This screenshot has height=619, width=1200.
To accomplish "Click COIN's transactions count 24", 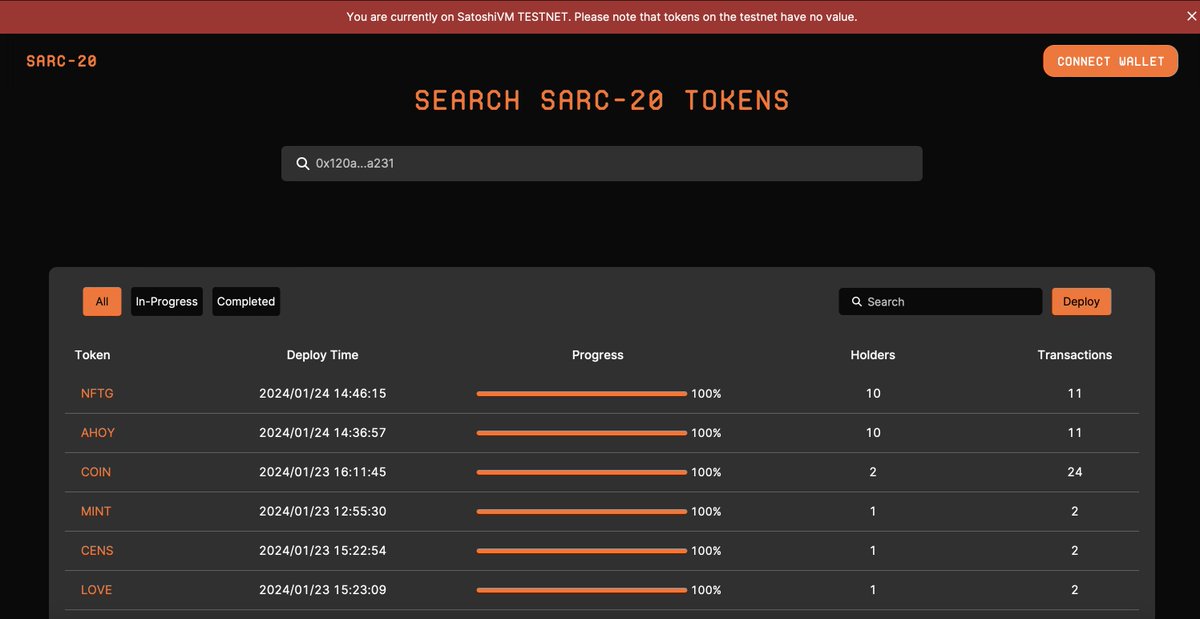I will (x=1075, y=472).
